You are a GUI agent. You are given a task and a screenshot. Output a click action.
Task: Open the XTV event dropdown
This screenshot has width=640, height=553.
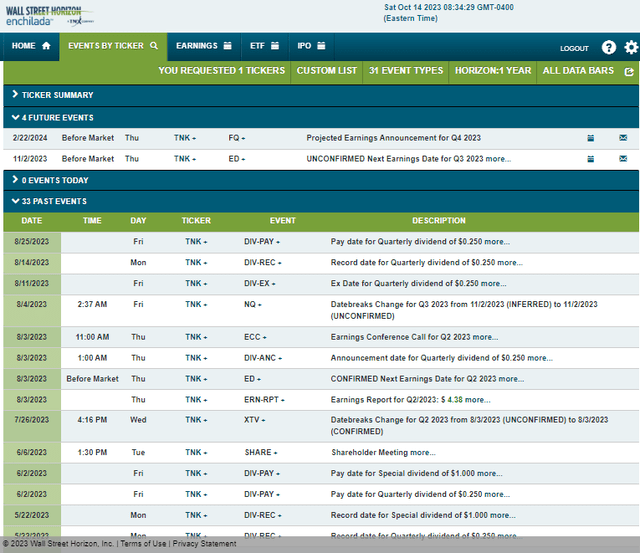[255, 420]
